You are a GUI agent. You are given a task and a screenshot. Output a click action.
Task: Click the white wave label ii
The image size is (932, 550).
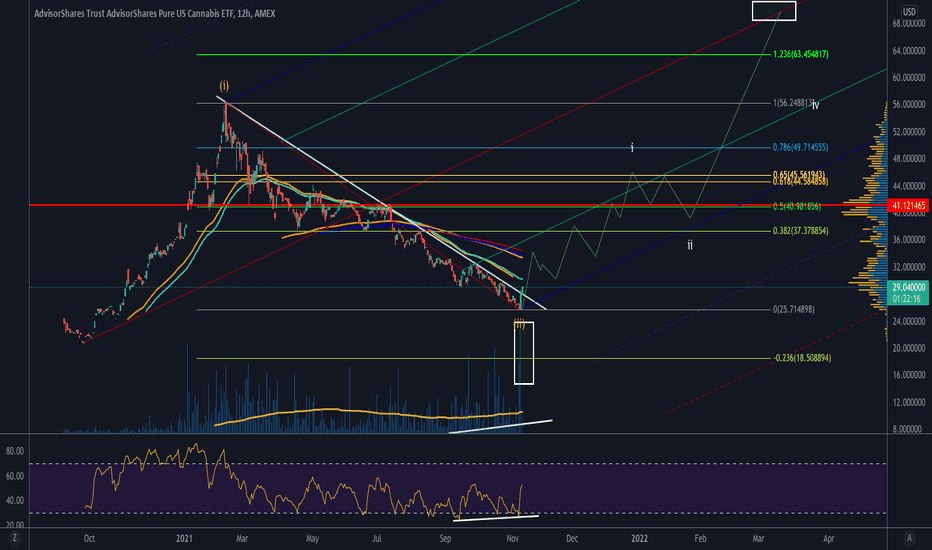(689, 244)
